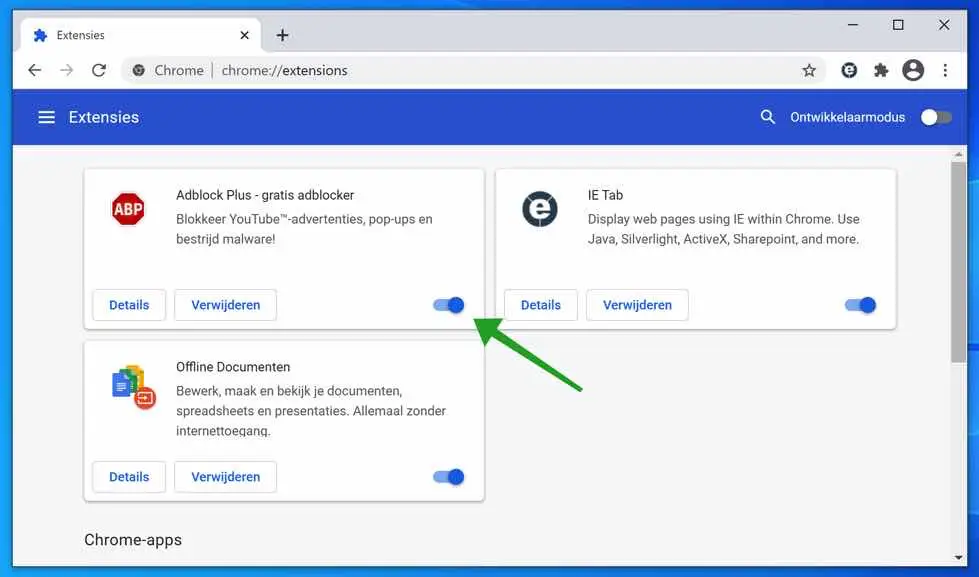Screen dimensions: 979x577
Task: Click the 'IE Tab' extension title
Action: tap(605, 195)
